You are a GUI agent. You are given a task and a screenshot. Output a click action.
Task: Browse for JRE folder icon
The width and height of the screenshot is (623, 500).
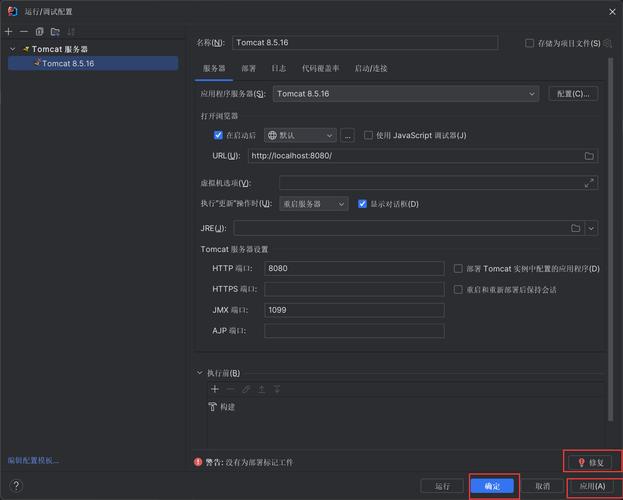575,228
